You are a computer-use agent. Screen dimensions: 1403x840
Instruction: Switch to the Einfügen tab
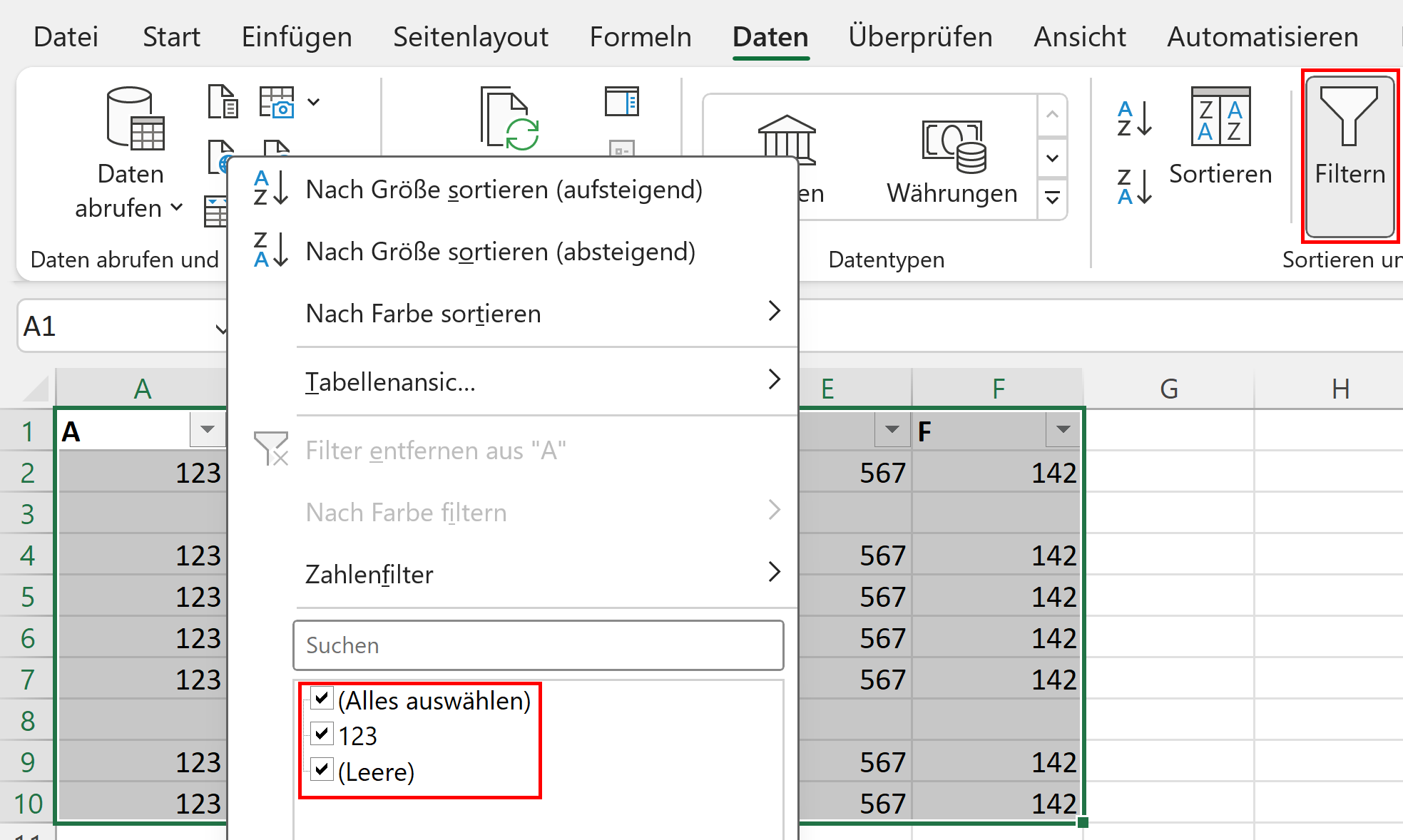click(297, 37)
